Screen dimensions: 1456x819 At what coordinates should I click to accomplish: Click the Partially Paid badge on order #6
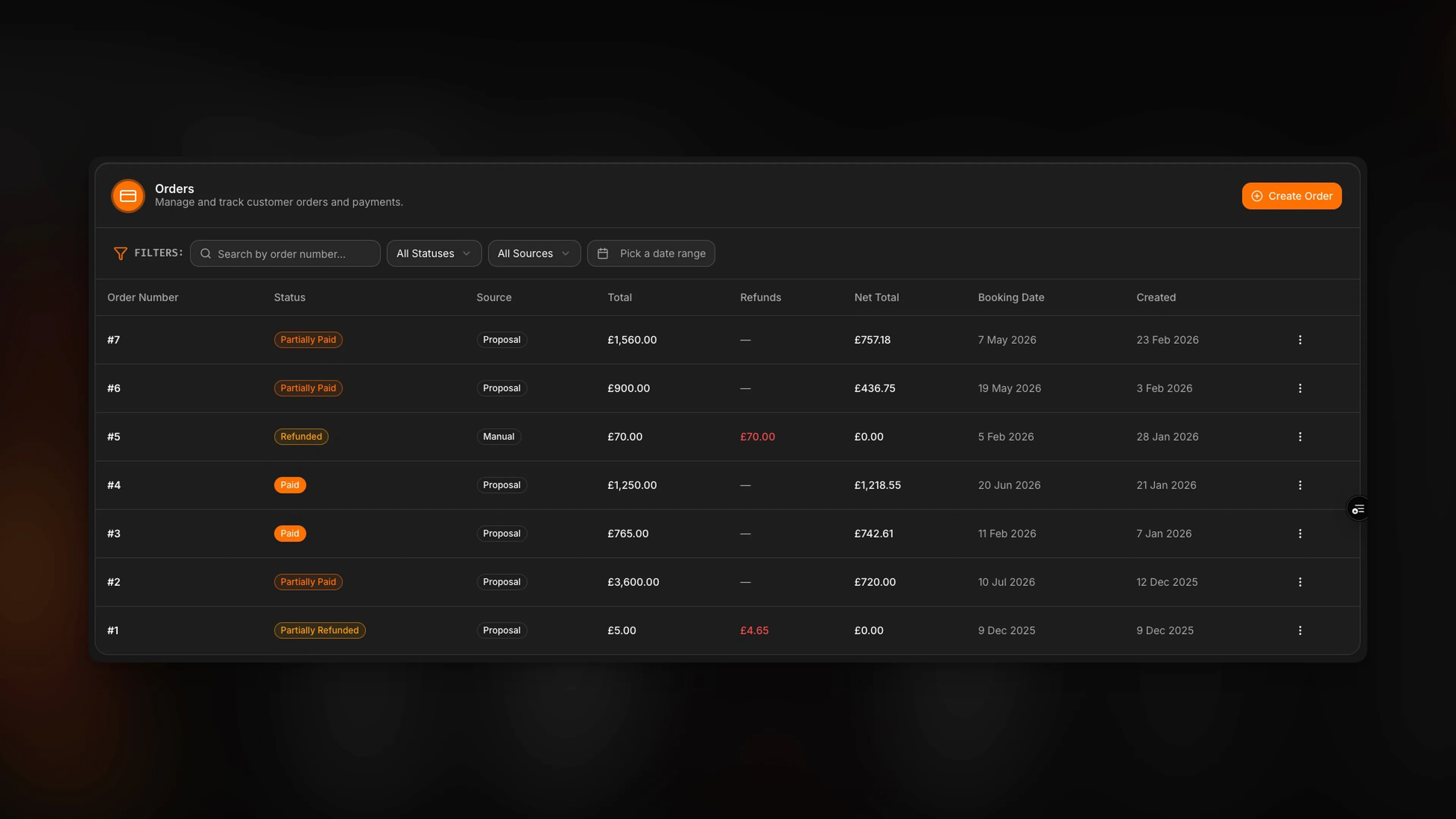[308, 388]
